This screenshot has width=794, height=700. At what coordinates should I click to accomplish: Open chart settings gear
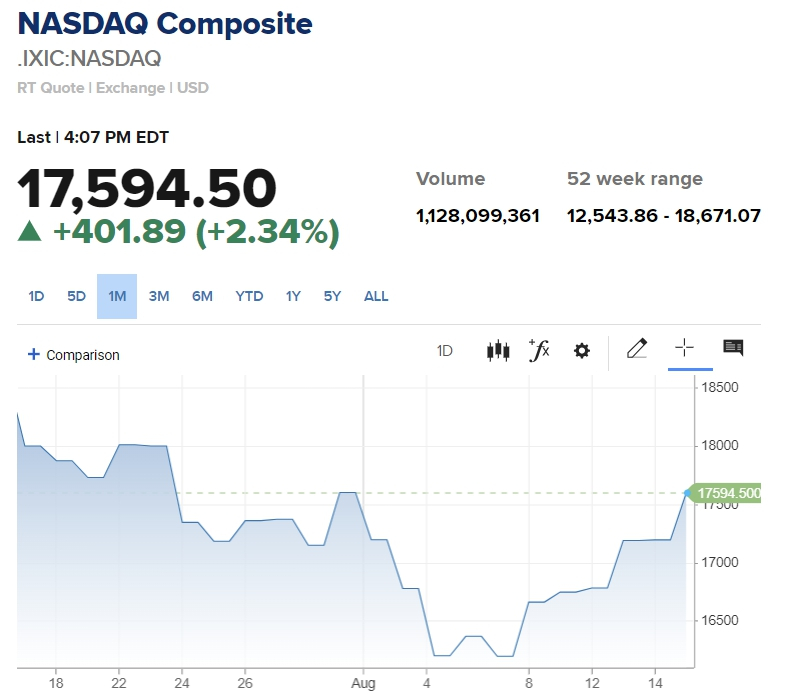(582, 351)
